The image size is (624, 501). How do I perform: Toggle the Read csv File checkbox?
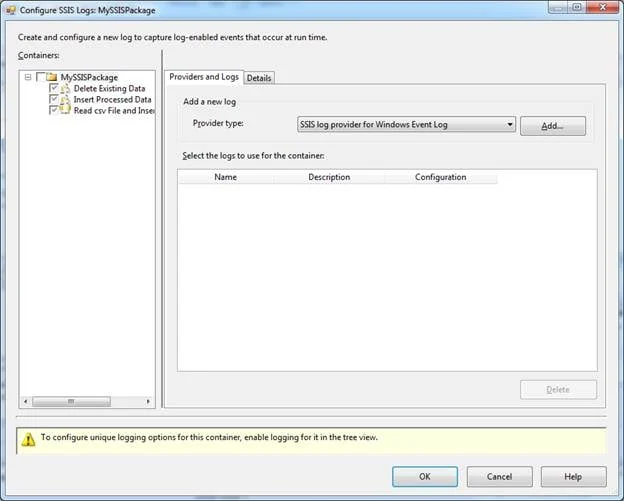(53, 109)
